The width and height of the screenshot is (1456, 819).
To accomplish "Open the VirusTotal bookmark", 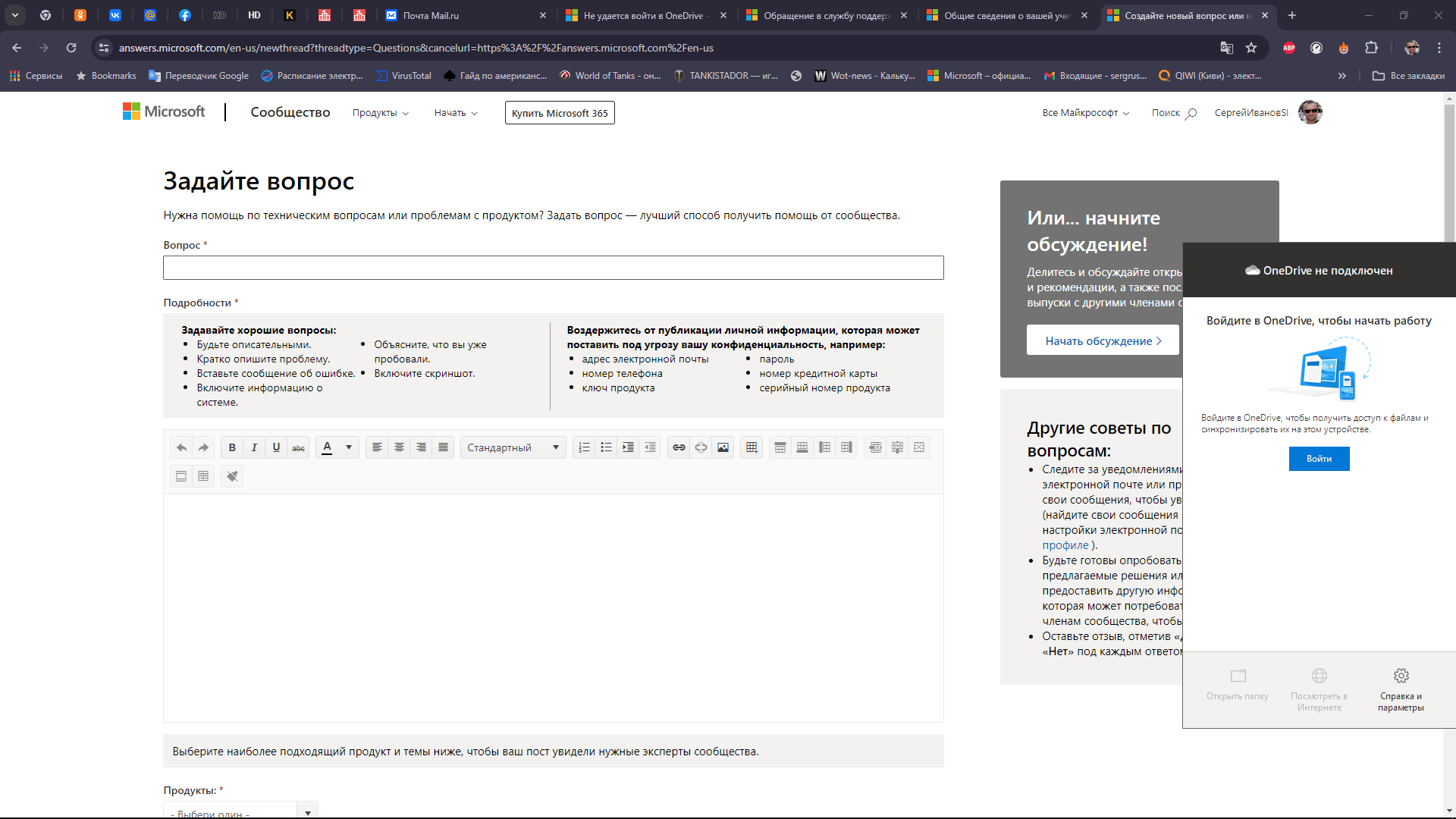I will [x=403, y=76].
